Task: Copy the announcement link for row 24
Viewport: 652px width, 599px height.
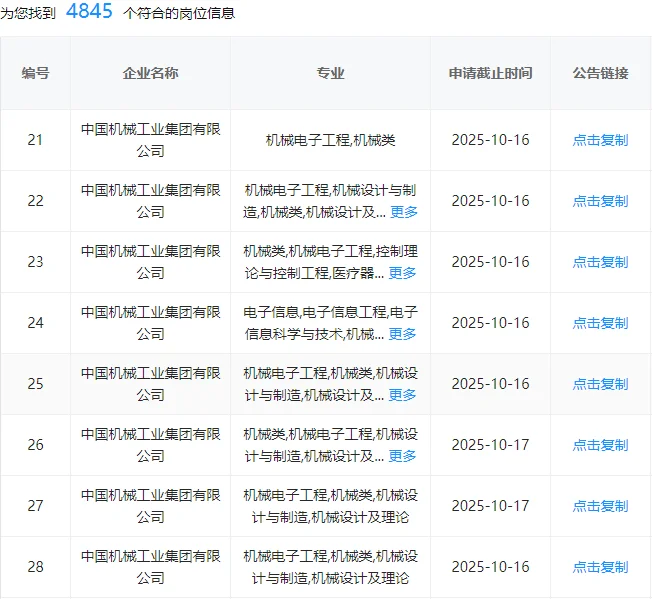Action: click(x=600, y=323)
